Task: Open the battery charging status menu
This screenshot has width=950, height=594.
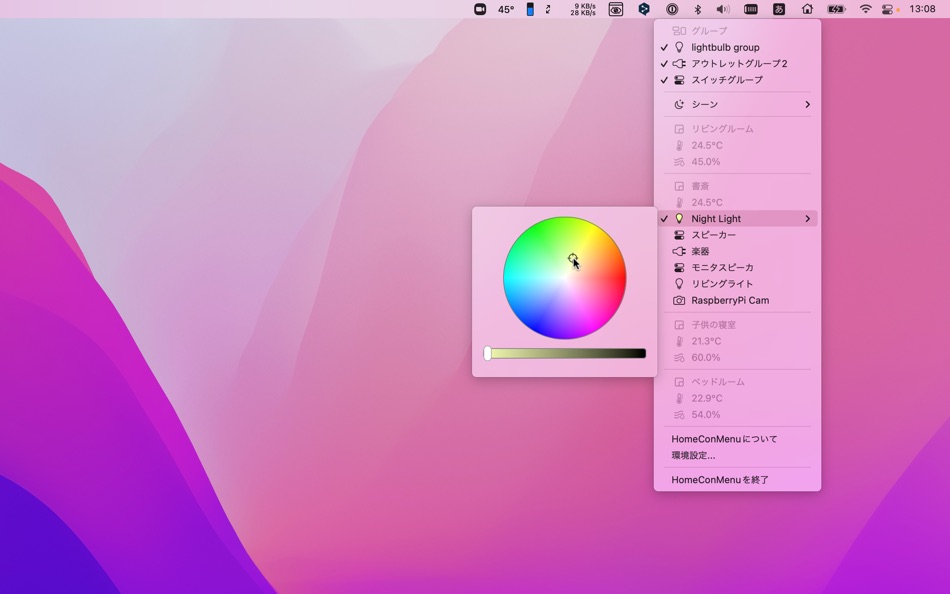Action: (836, 9)
